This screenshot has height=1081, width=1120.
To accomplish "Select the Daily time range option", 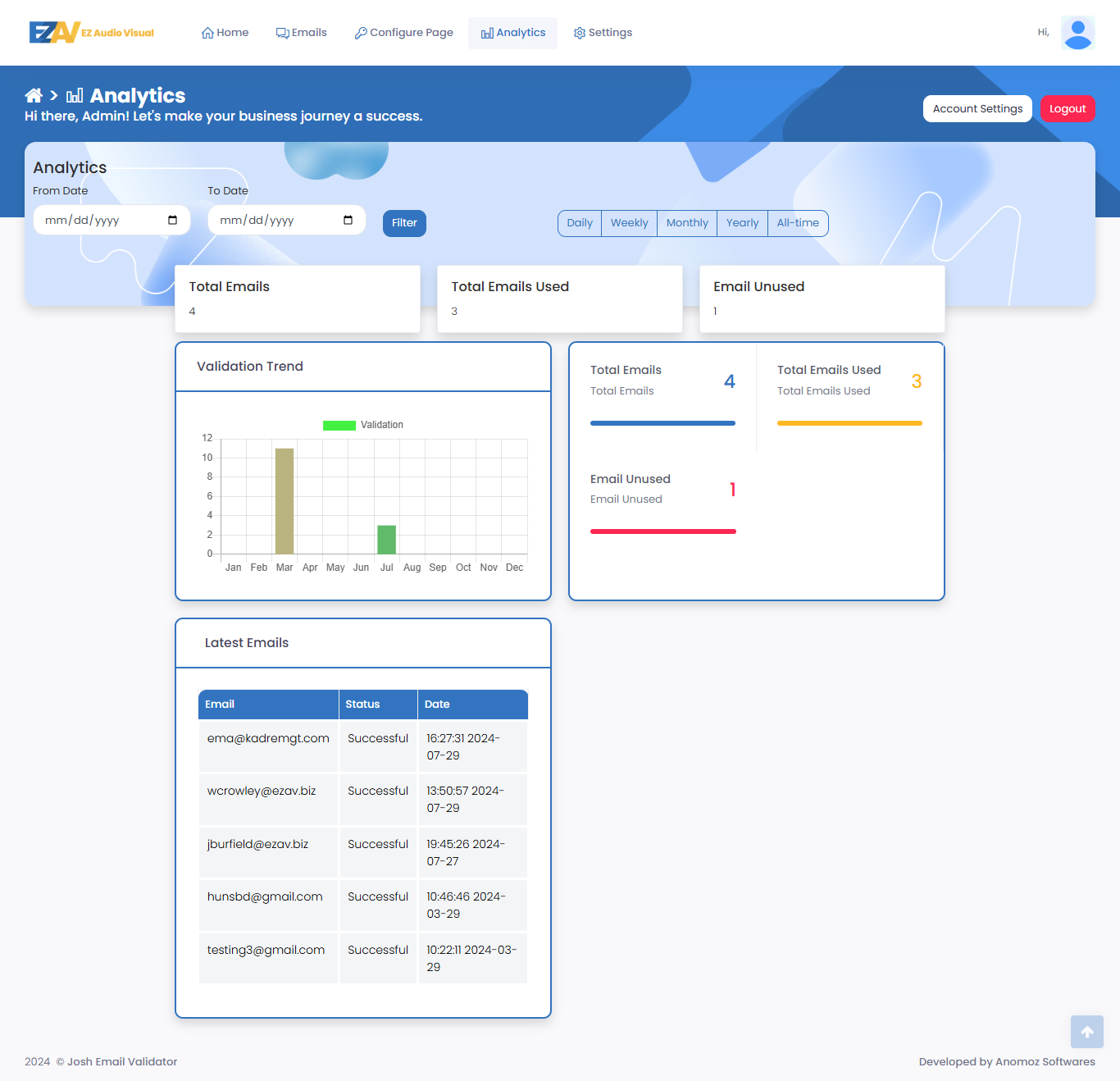I will click(579, 223).
